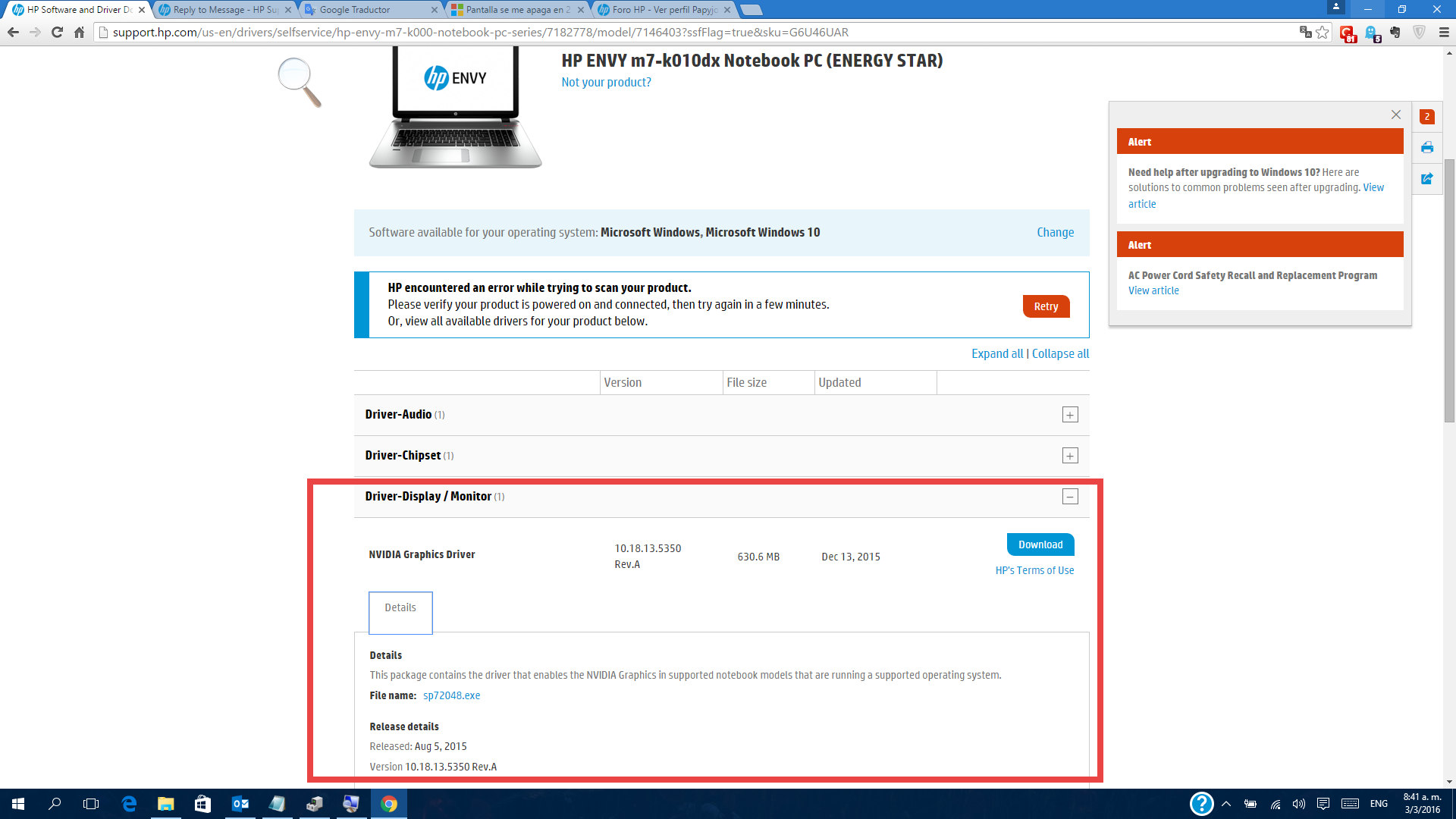Click the browser reload icon
The image size is (1456, 819).
click(x=57, y=32)
